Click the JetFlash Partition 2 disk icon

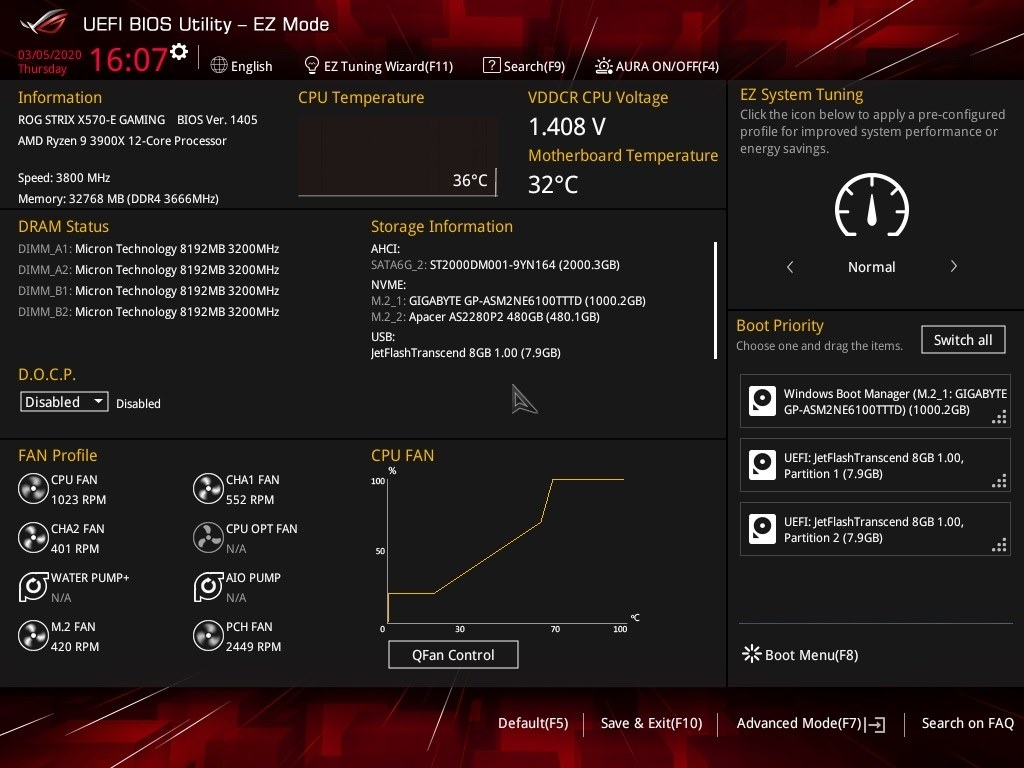pyautogui.click(x=762, y=529)
